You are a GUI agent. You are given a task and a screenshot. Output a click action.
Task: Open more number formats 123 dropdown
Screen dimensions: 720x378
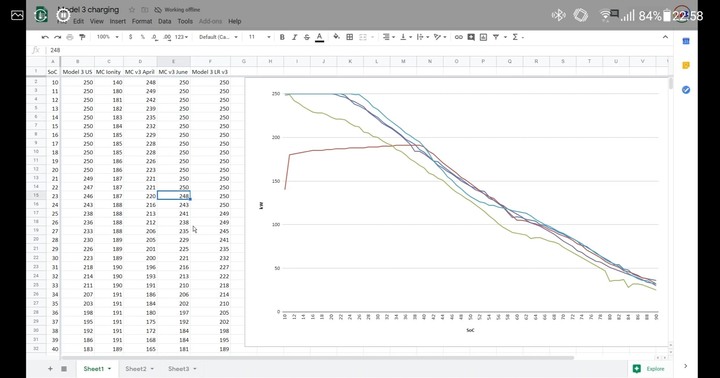[x=181, y=37]
